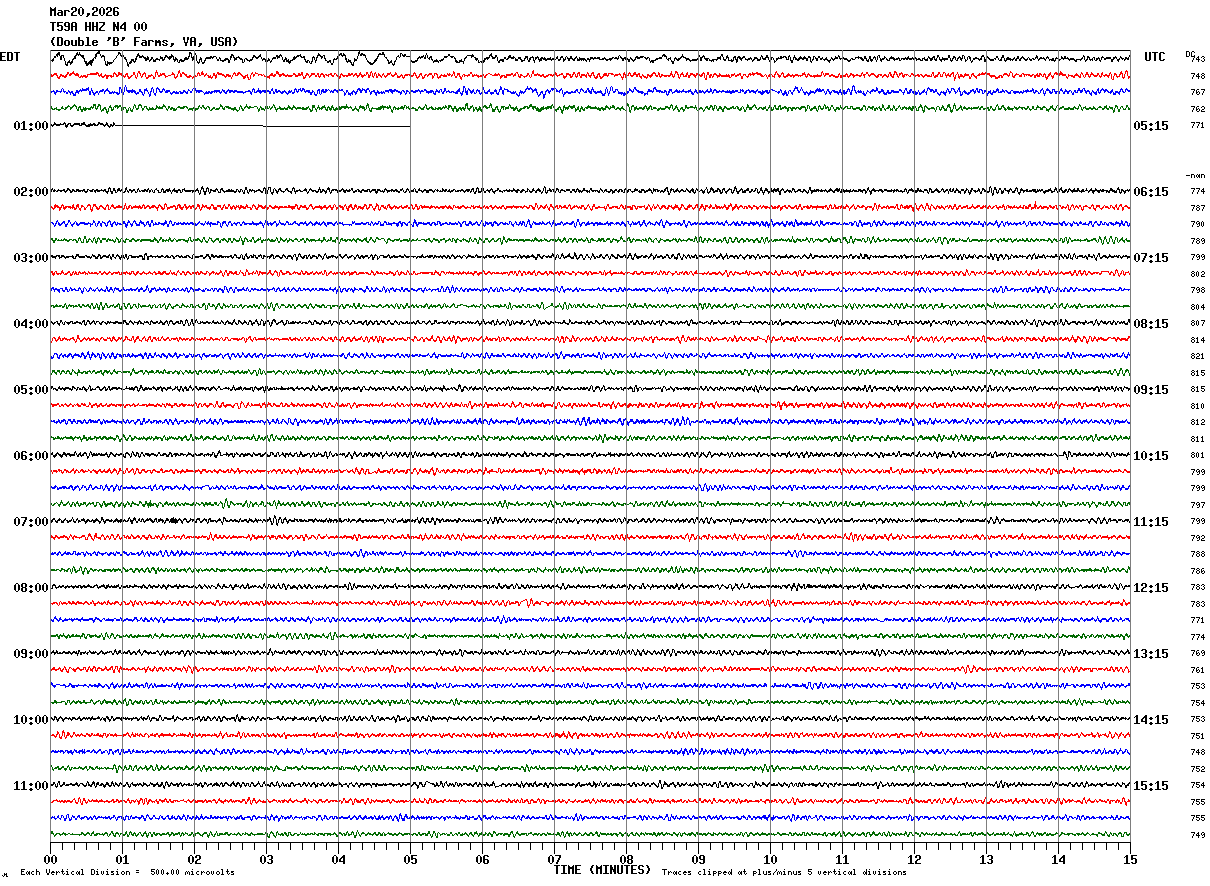Click minute 05 on the time axis
Screen dimensions: 1210x886
click(410, 860)
